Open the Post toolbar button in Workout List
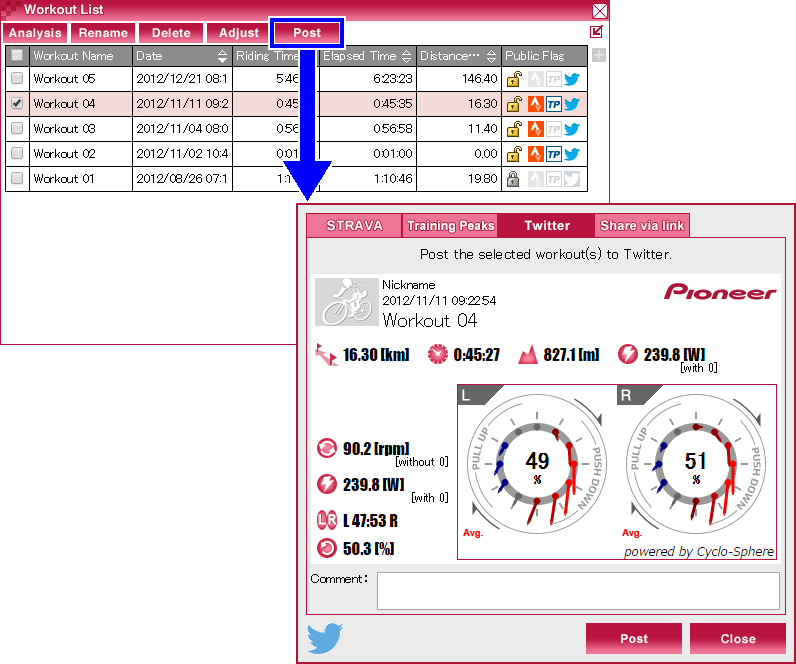Image resolution: width=796 pixels, height=664 pixels. tap(307, 33)
